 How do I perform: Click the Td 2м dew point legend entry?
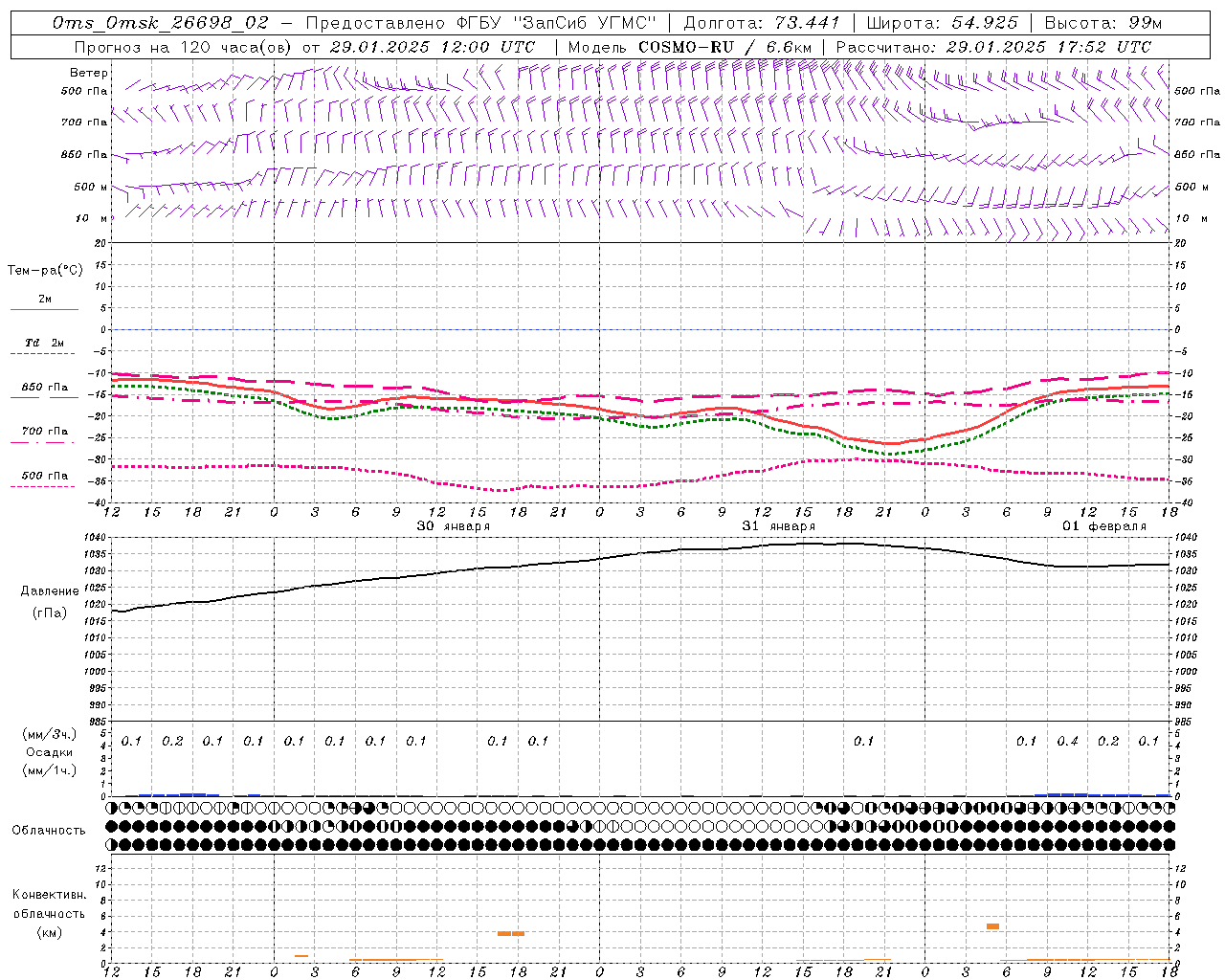click(x=45, y=343)
